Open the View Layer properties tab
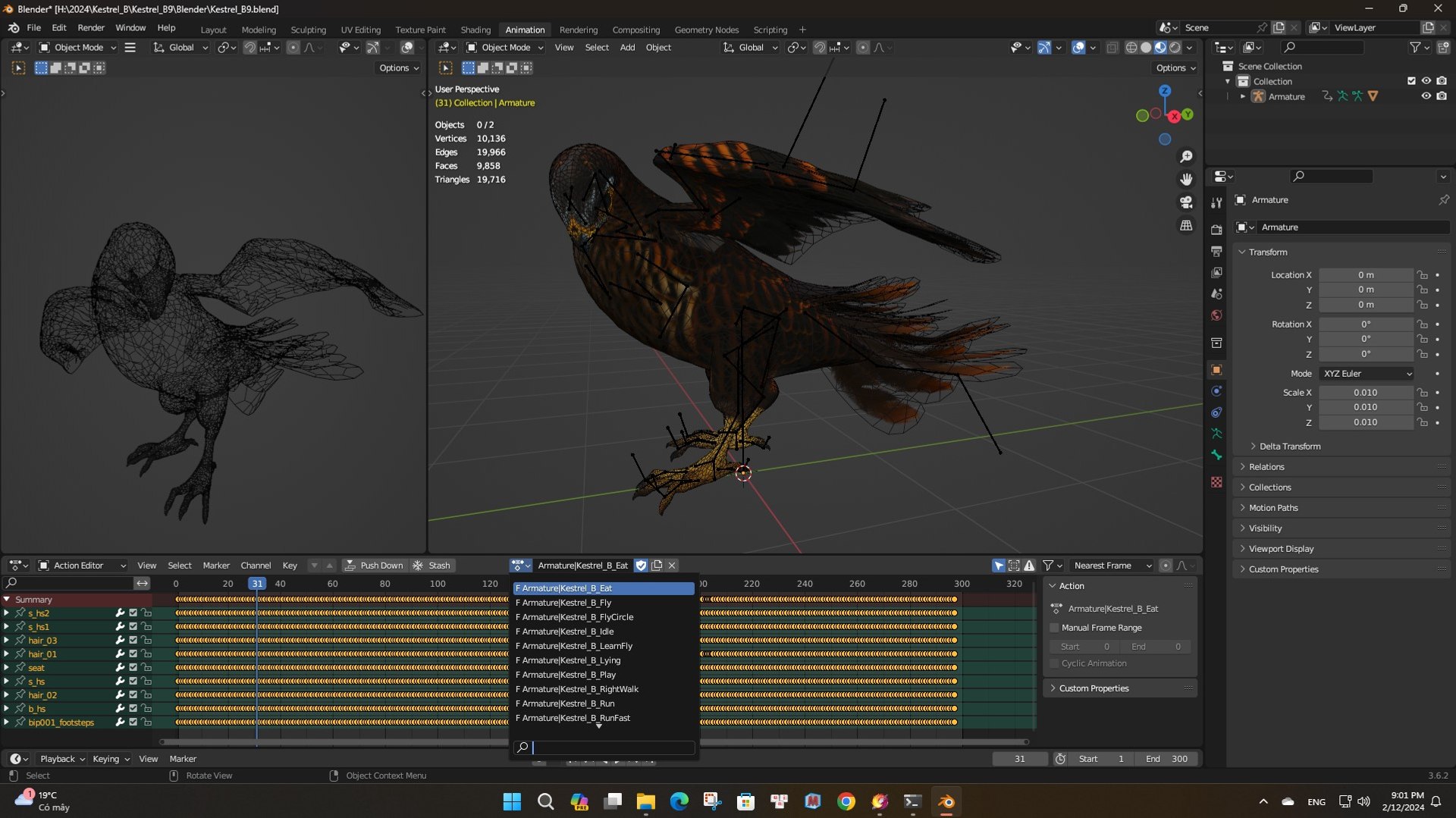Viewport: 1456px width, 818px height. [x=1216, y=272]
